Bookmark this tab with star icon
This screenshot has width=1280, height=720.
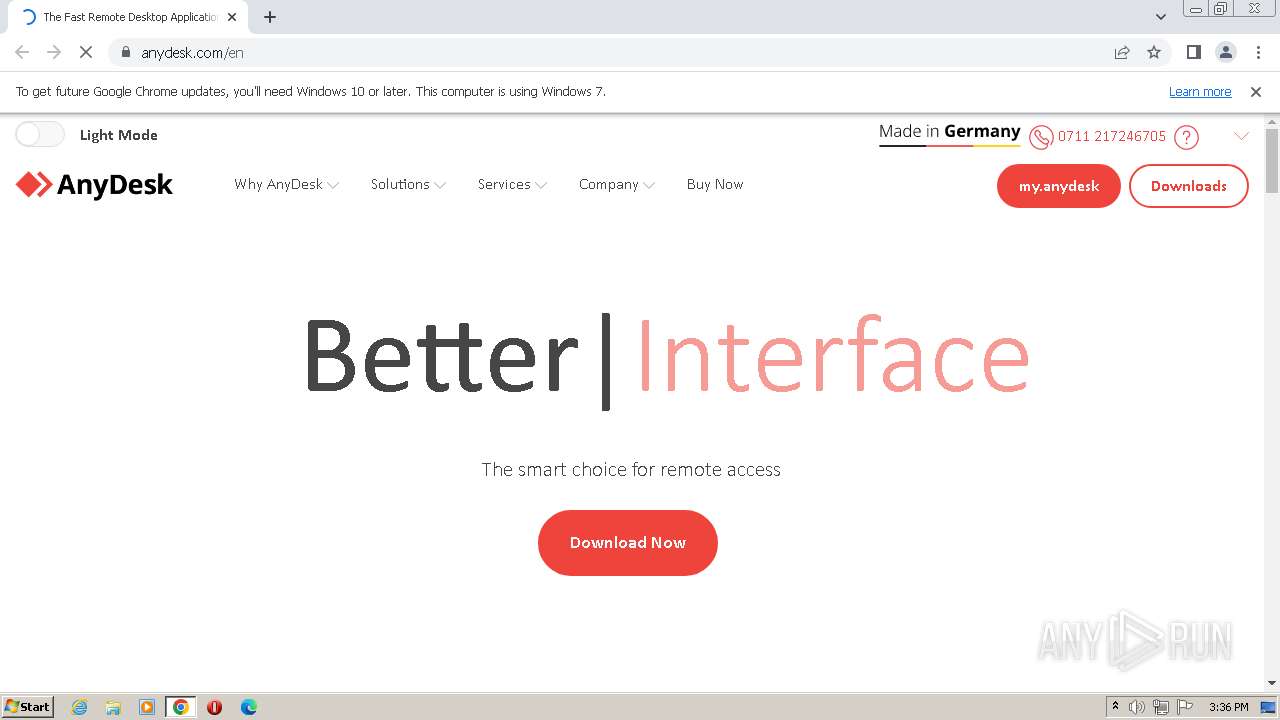coord(1154,52)
